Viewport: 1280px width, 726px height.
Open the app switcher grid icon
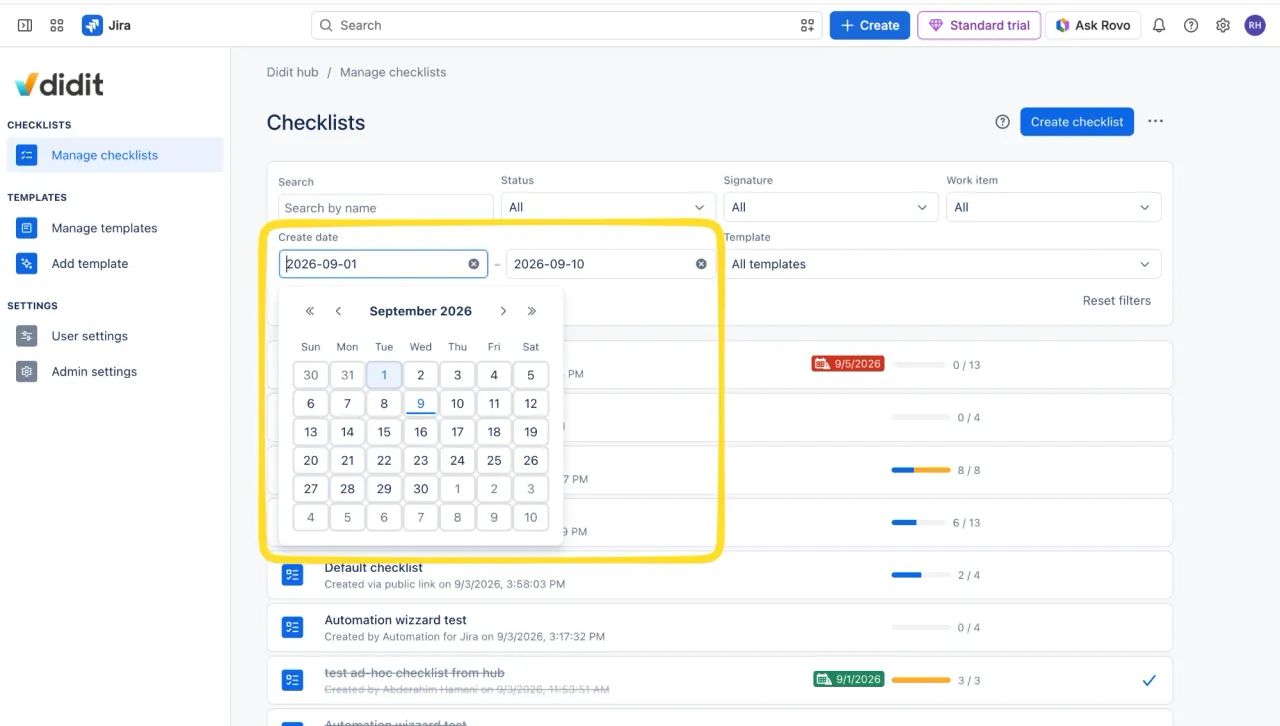[x=57, y=25]
